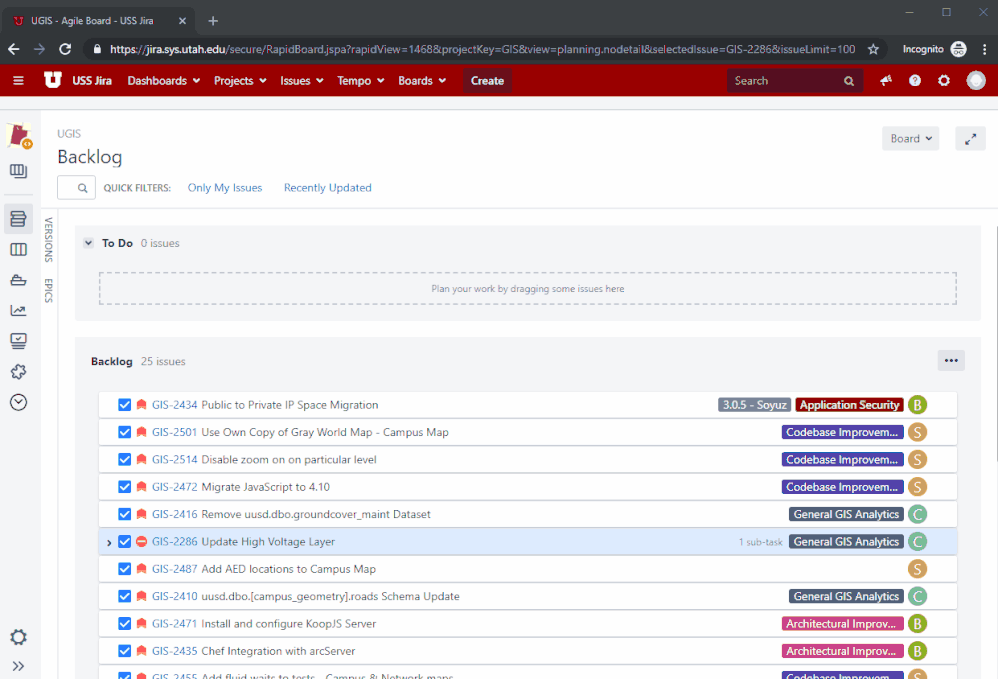The width and height of the screenshot is (998, 679).
Task: Open the Board dropdown button
Action: click(910, 139)
